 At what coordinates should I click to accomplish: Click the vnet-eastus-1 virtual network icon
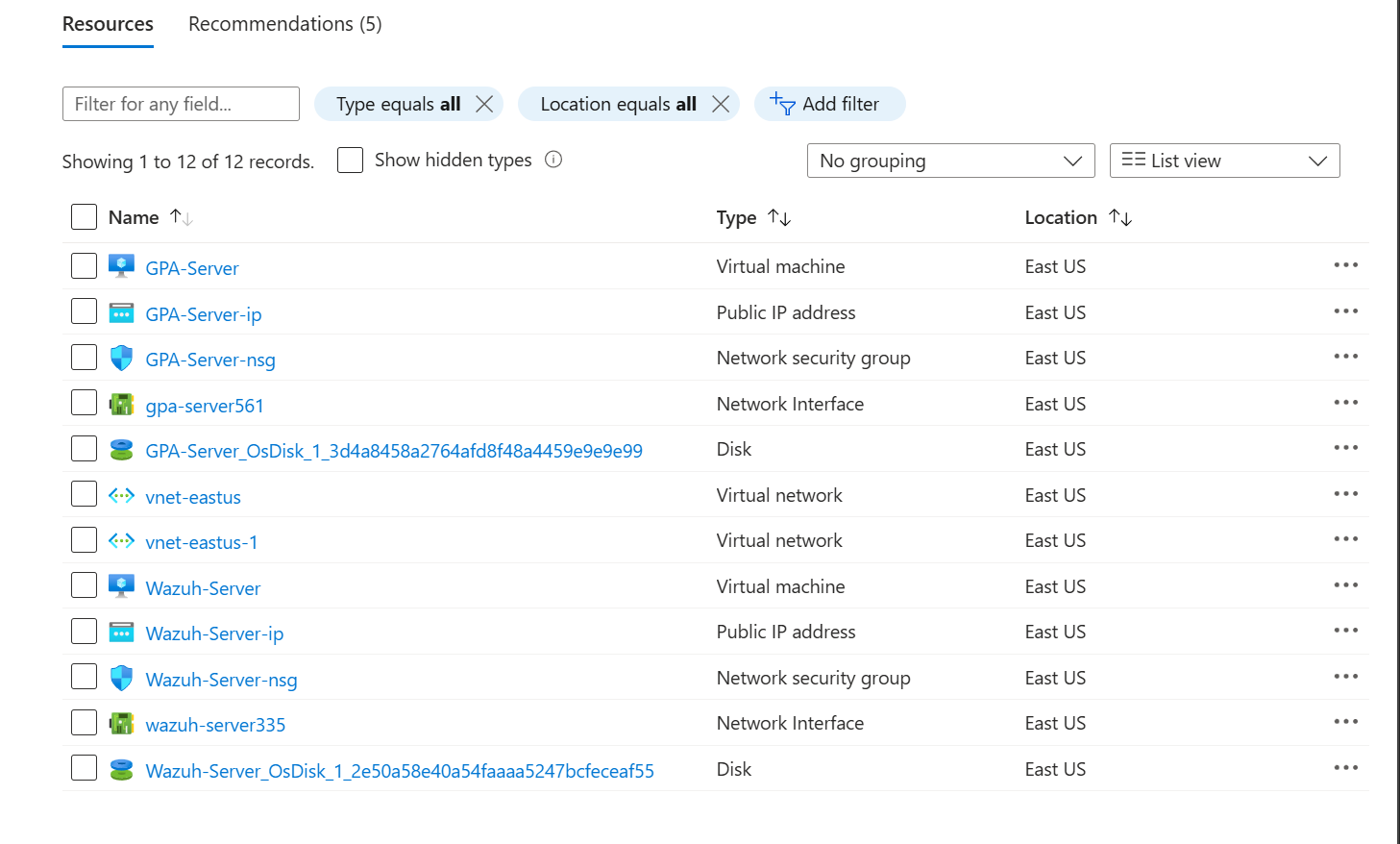[x=121, y=540]
